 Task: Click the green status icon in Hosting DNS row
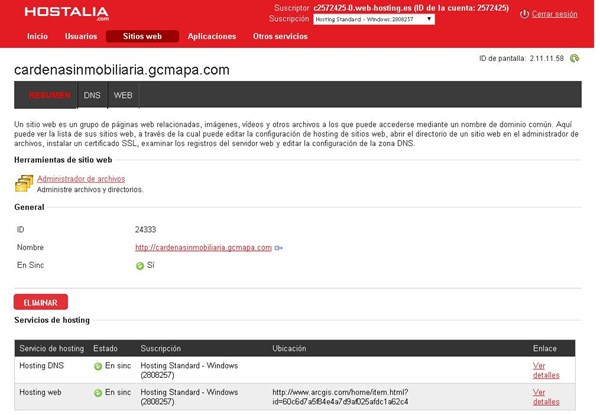(98, 366)
